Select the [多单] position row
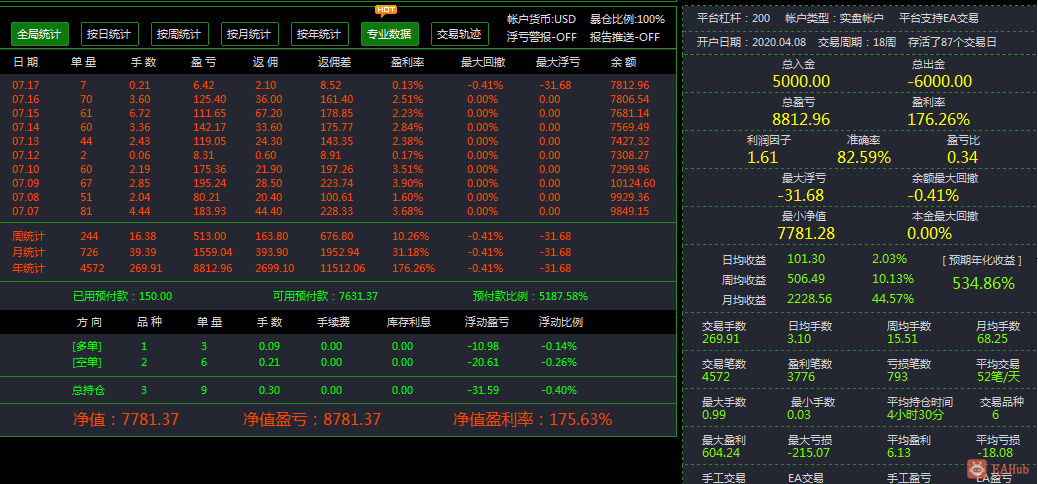 pyautogui.click(x=338, y=346)
